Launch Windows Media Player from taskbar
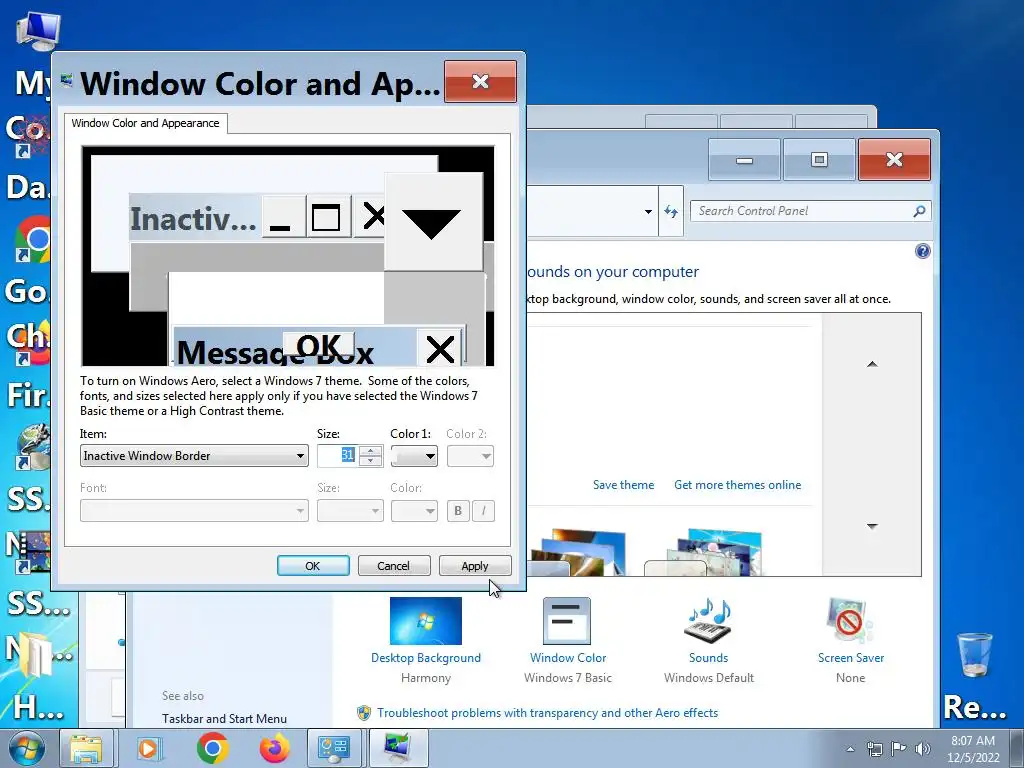Image resolution: width=1024 pixels, height=768 pixels. click(x=149, y=748)
